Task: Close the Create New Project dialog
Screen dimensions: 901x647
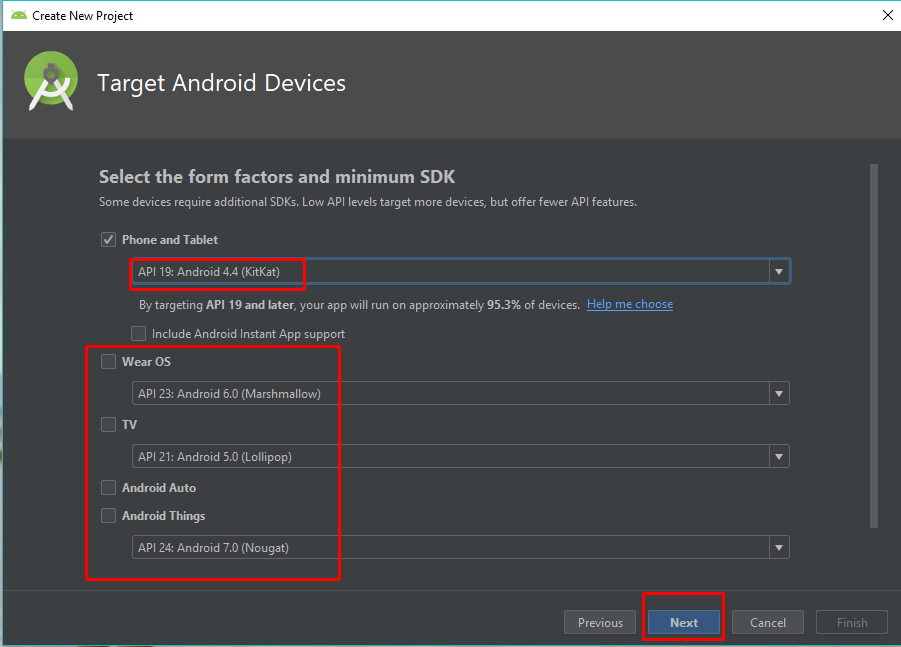Action: pos(887,15)
